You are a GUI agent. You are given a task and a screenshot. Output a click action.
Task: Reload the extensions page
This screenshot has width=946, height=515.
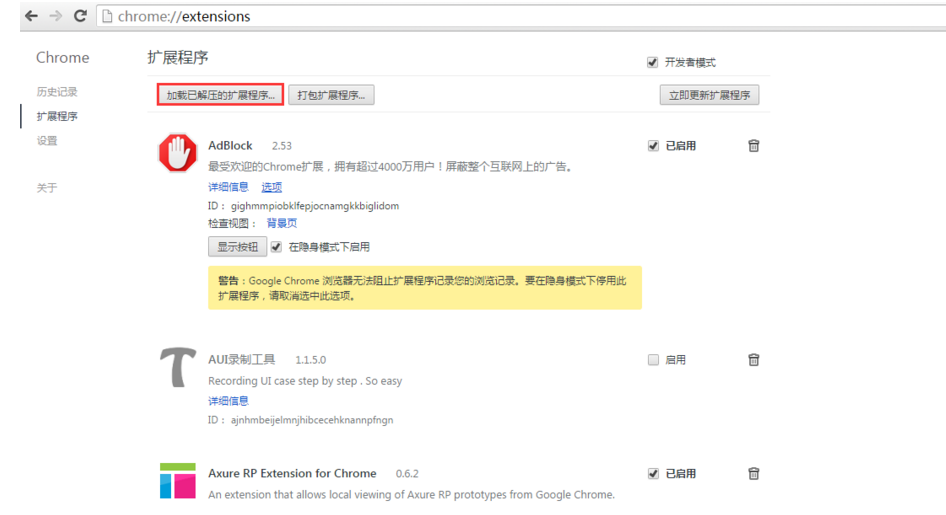coord(80,16)
